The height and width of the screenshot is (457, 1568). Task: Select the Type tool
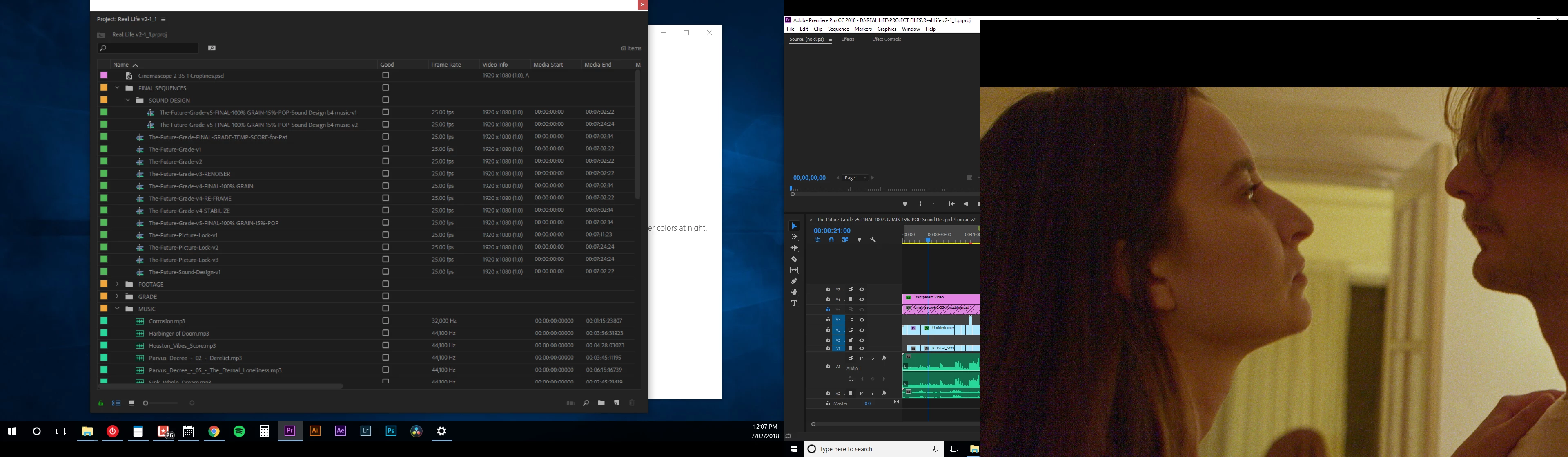(794, 303)
